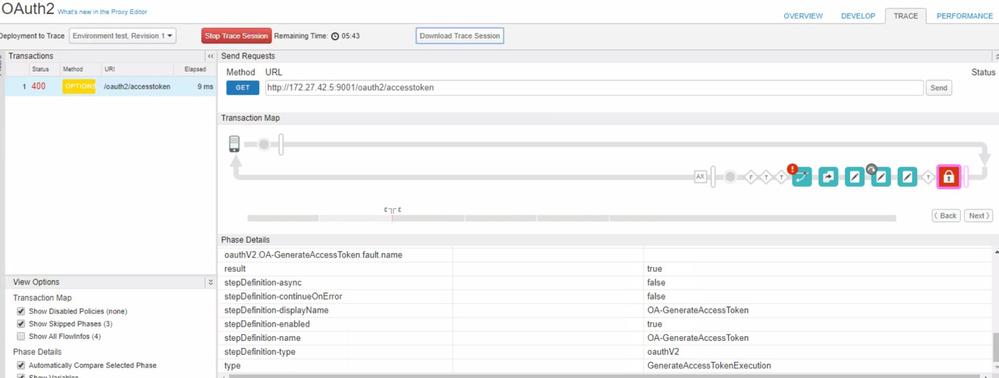Open What's new in the Proxy Editor link
The width and height of the screenshot is (999, 378).
[103, 12]
